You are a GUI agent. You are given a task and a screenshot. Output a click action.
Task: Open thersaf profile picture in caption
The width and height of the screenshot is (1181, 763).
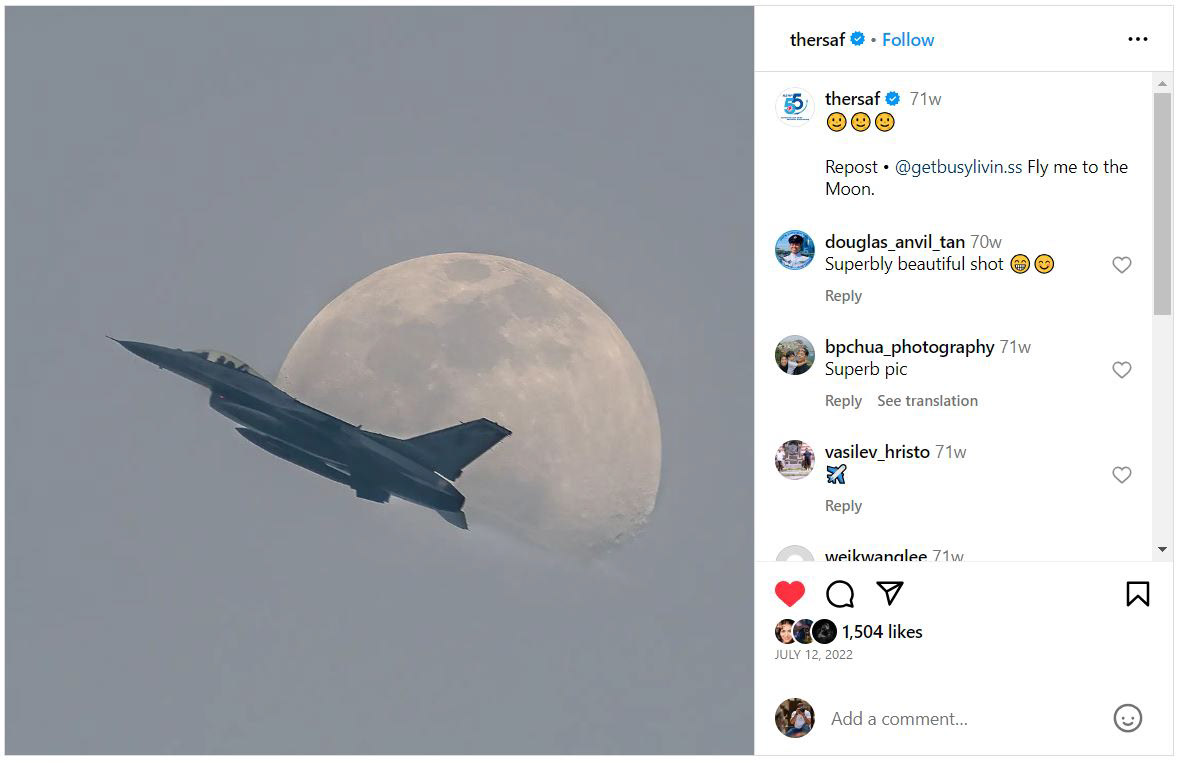tap(795, 106)
